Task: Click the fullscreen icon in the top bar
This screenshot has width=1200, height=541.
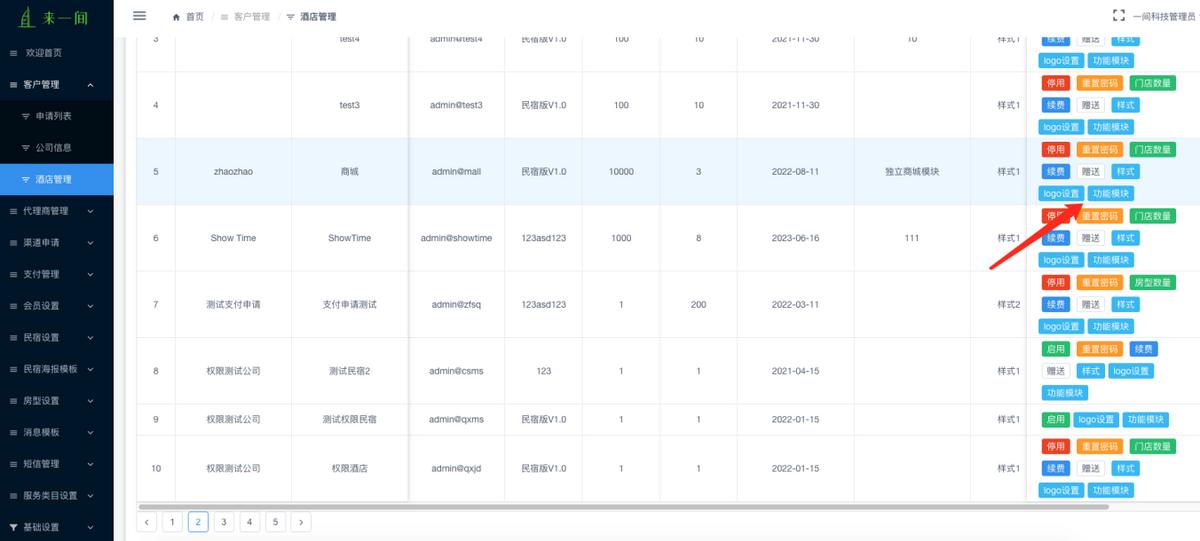Action: [1119, 16]
